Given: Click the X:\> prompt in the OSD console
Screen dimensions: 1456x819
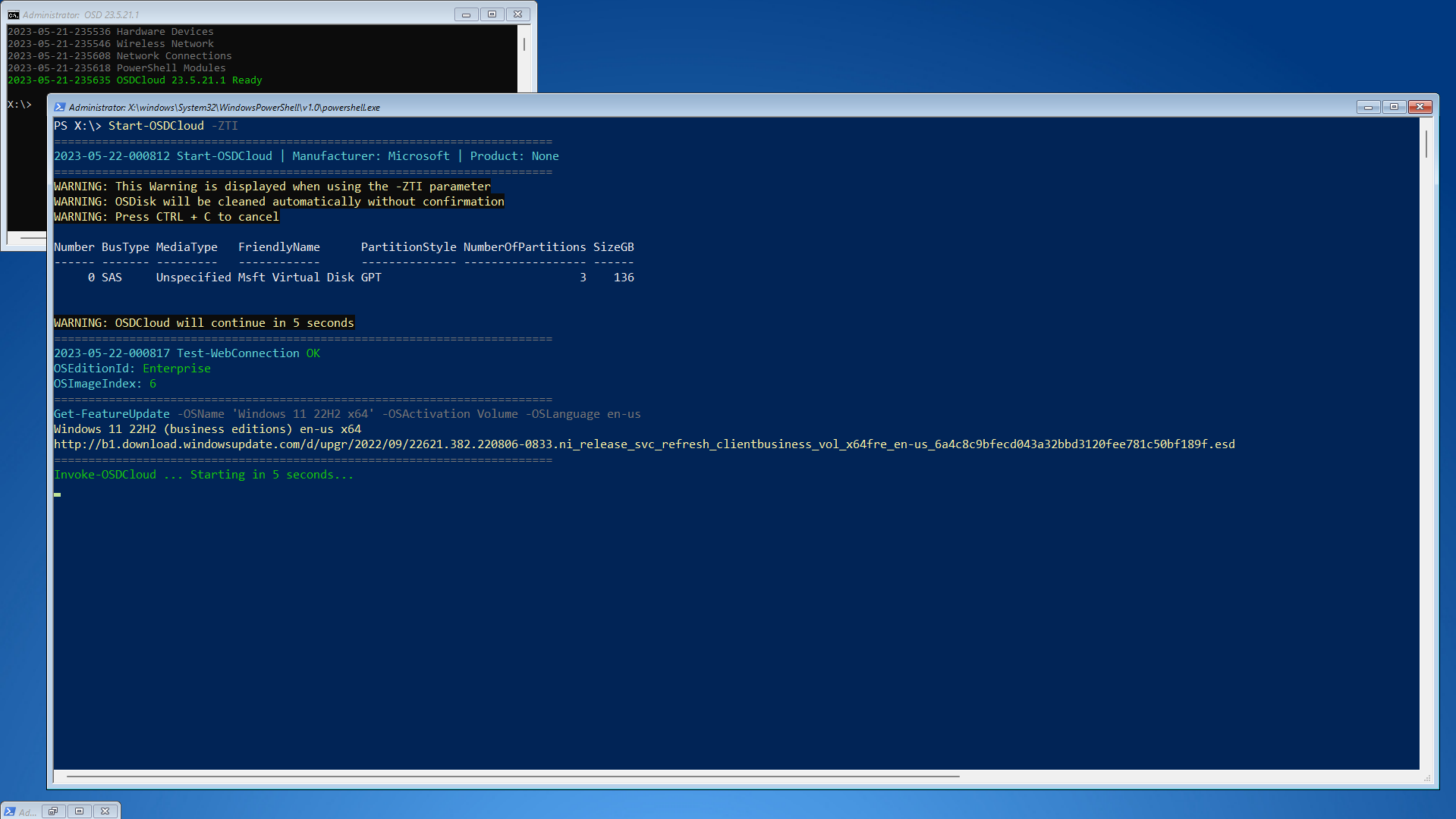Looking at the screenshot, I should 20,105.
